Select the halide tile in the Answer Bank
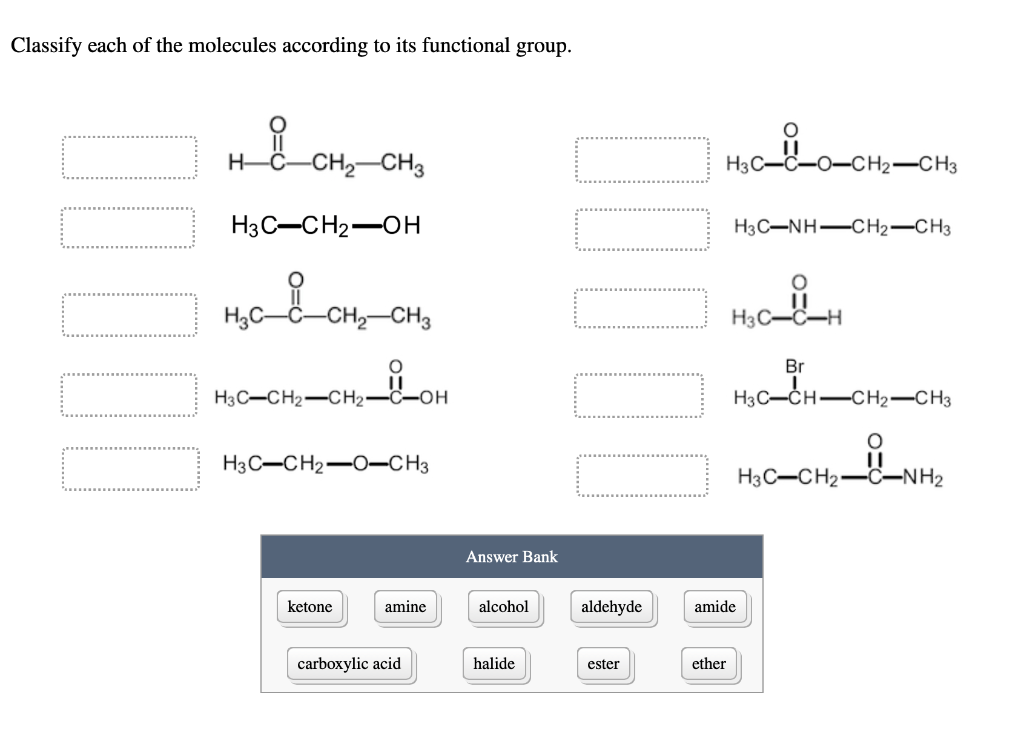This screenshot has width=1024, height=755. point(494,663)
